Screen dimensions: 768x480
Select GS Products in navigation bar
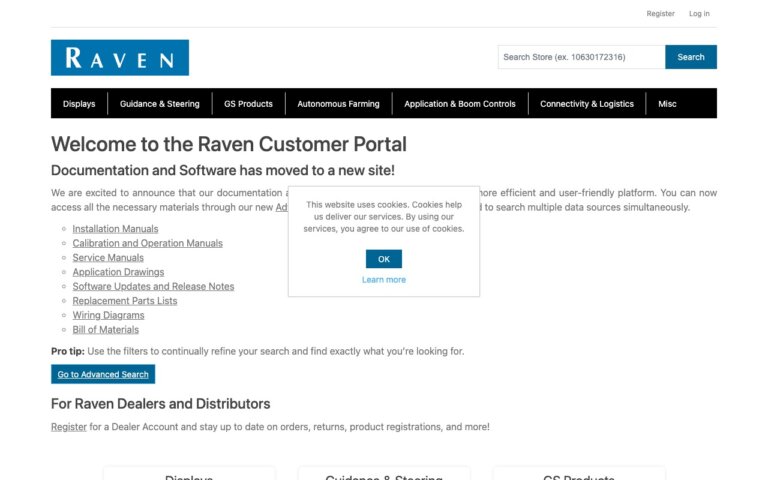pos(248,104)
